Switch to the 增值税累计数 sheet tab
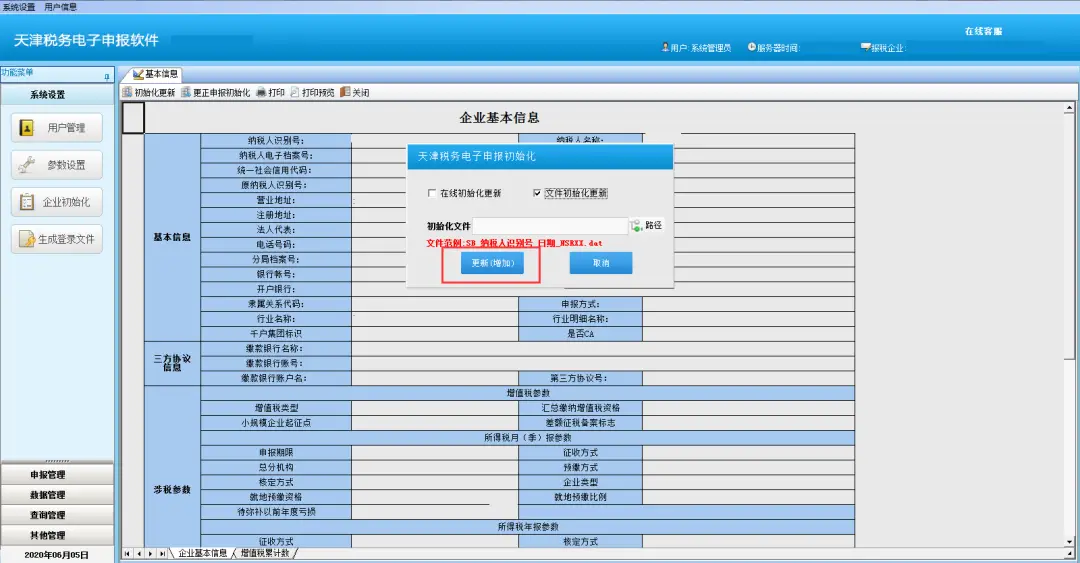Image resolution: width=1080 pixels, height=563 pixels. pos(264,553)
